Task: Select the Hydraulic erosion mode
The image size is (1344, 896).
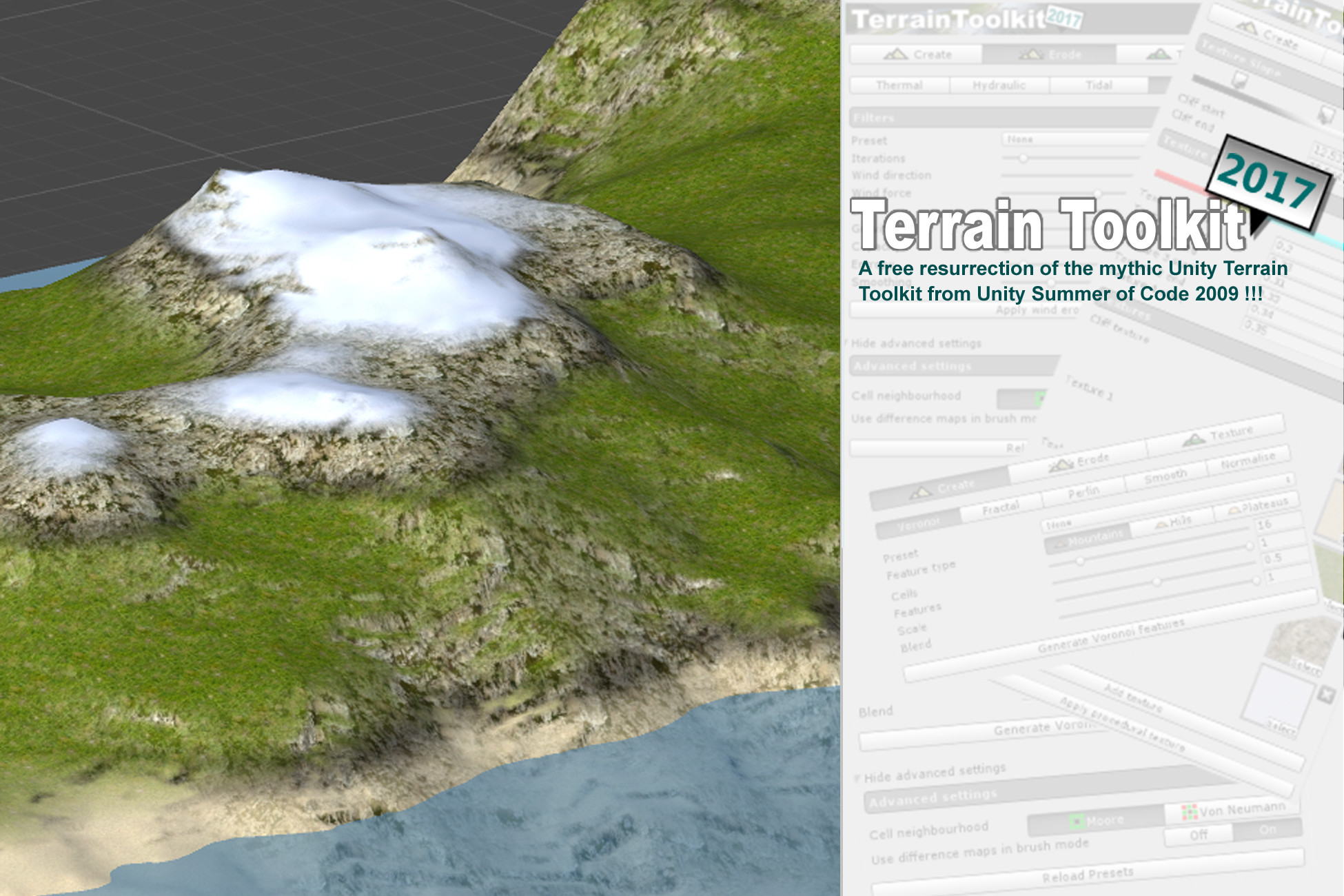Action: [x=999, y=85]
